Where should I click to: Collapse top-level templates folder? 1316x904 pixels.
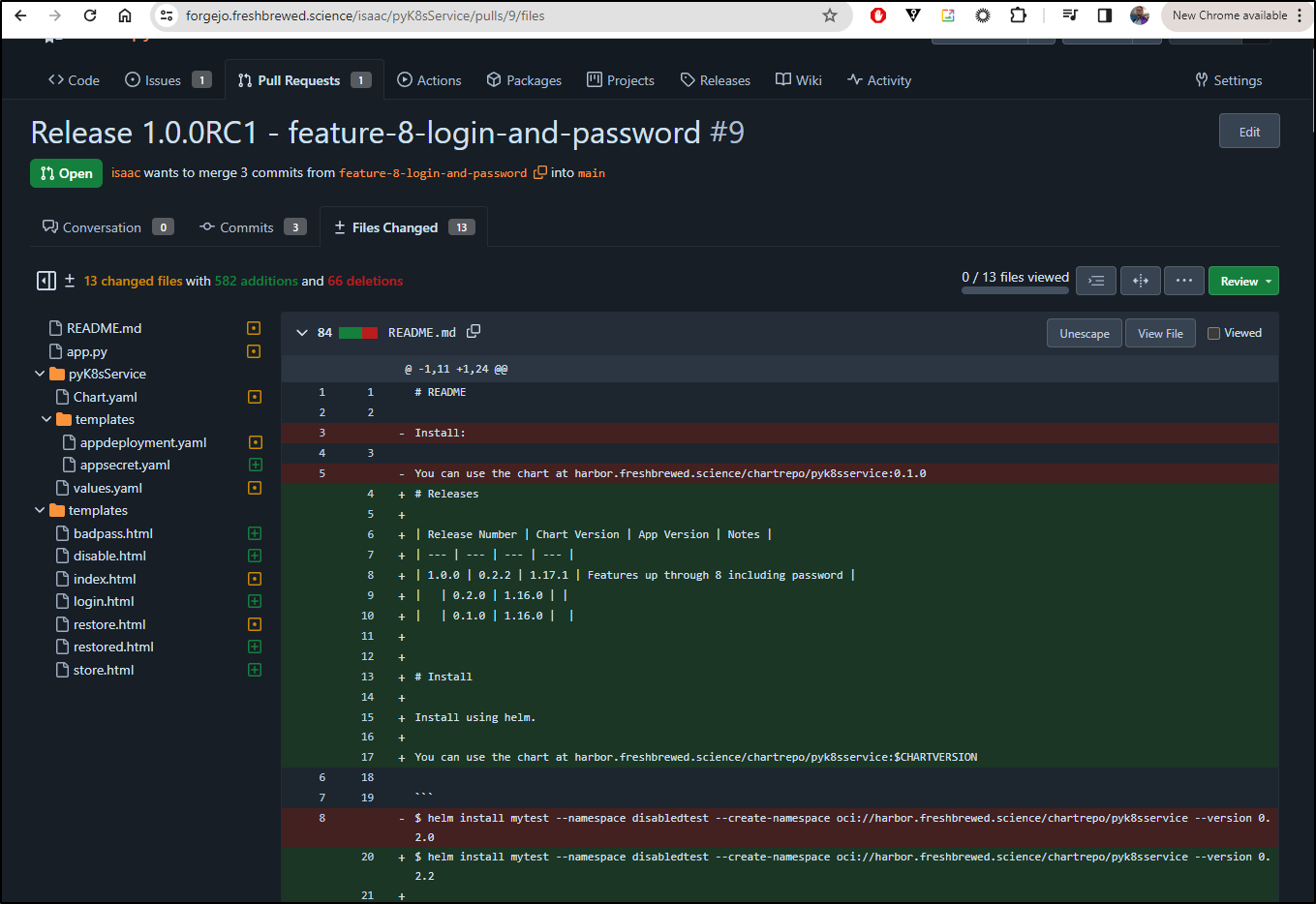point(40,510)
